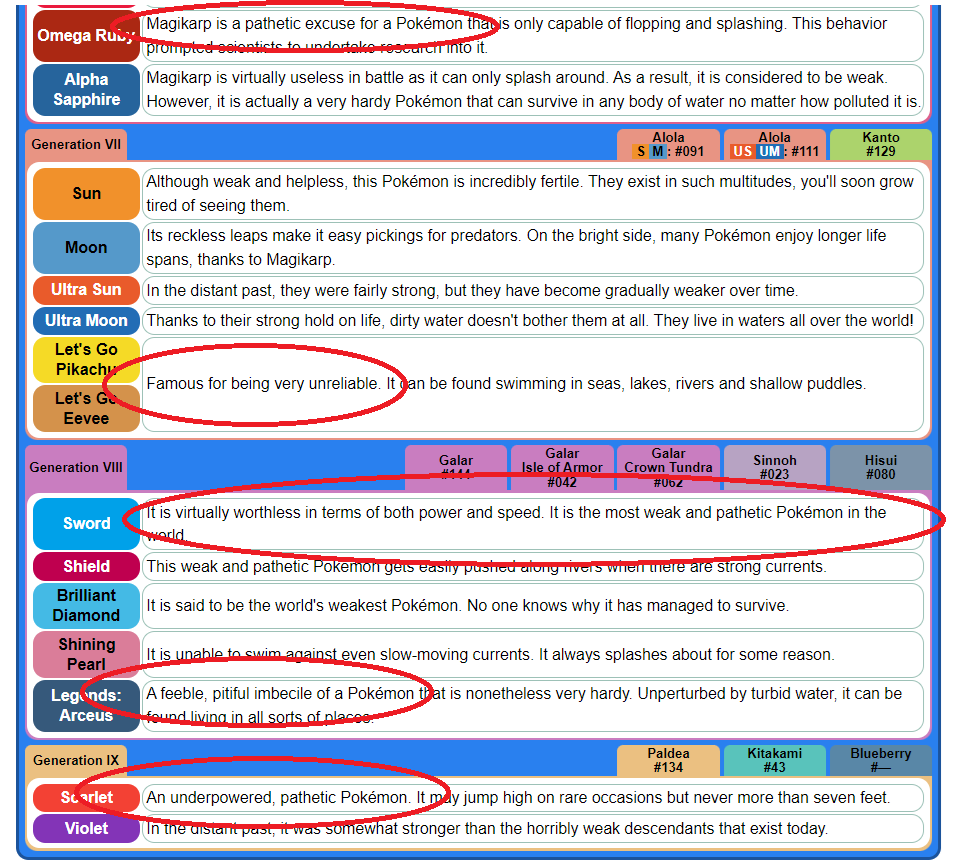Click the Kitakami #43 Pokédex cell
Screen dimensions: 967x865
(775, 760)
